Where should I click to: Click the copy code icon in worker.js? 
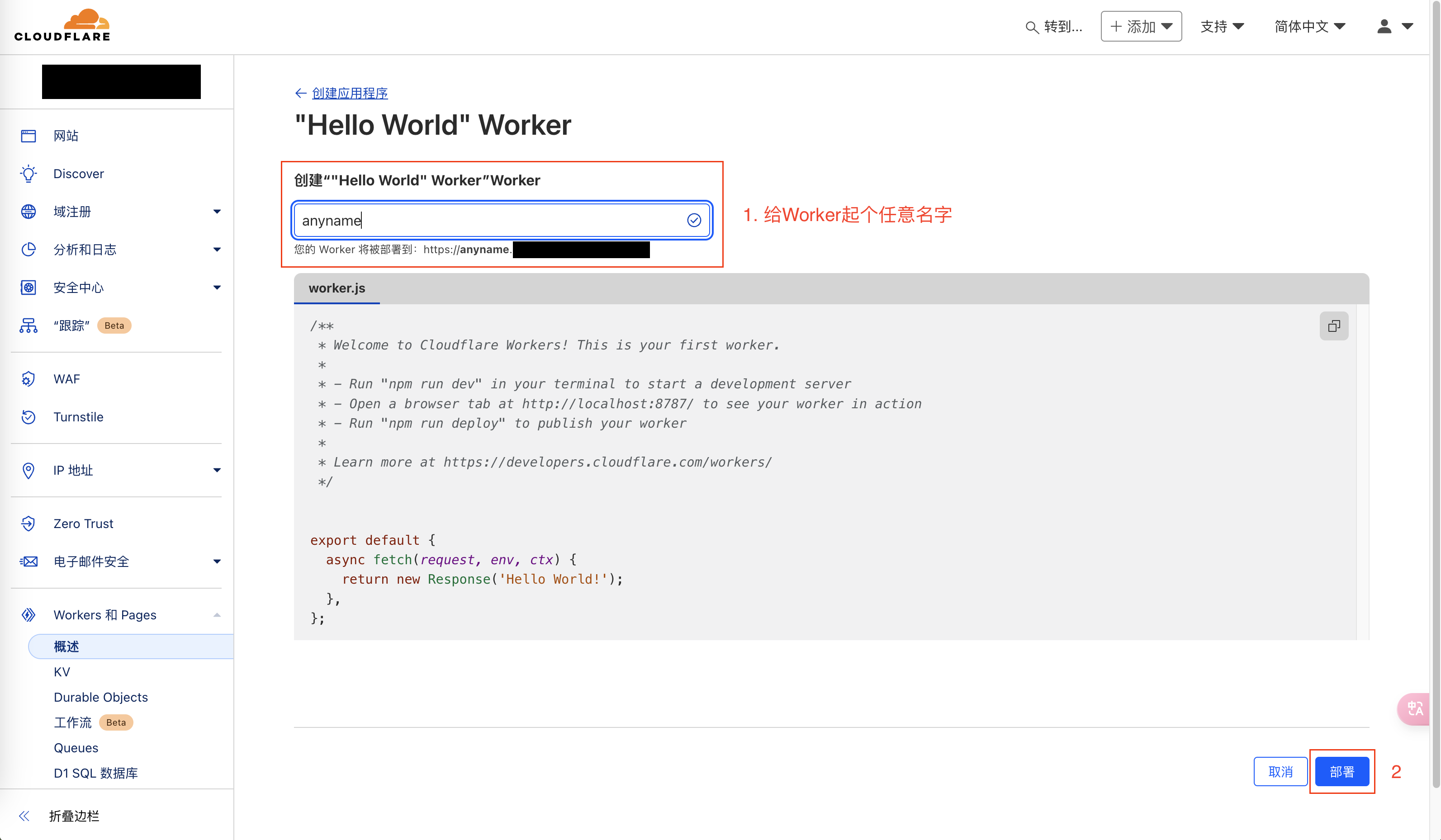[x=1333, y=326]
